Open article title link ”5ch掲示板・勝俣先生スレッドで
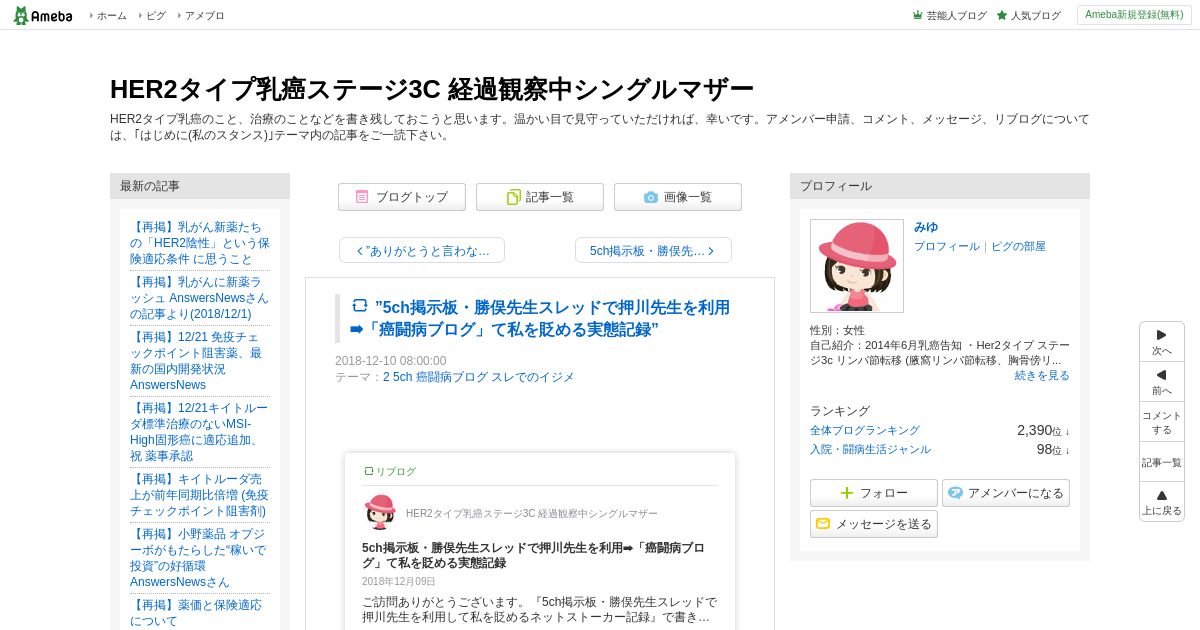The image size is (1200, 630). click(540, 318)
